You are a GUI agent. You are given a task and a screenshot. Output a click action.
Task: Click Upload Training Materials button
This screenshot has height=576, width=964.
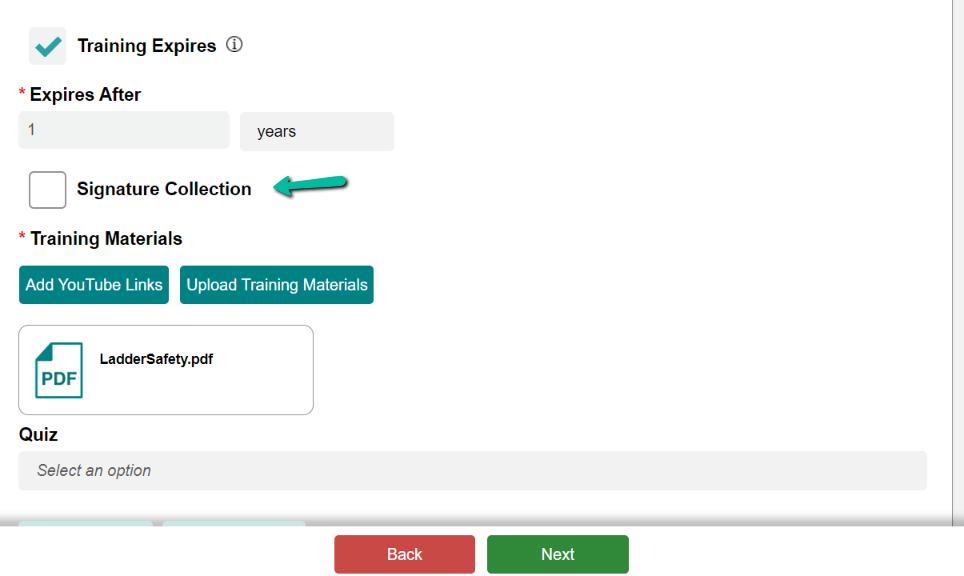pos(277,285)
